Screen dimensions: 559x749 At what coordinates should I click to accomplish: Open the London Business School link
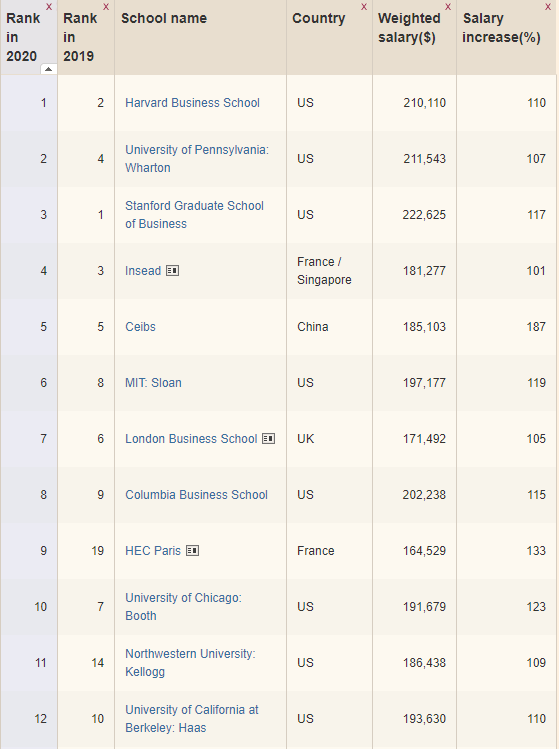[191, 439]
